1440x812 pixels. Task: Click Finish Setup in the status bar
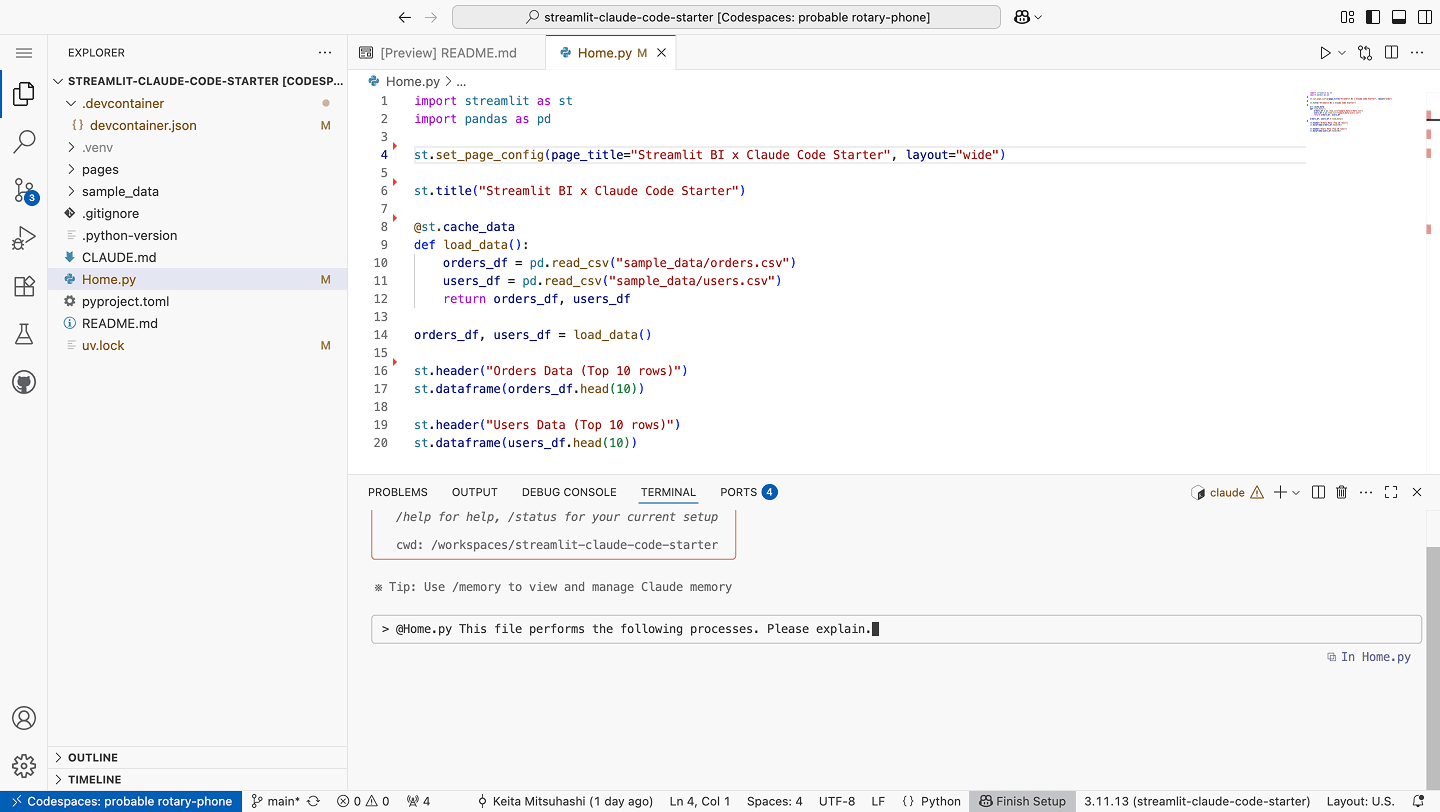tap(1022, 801)
